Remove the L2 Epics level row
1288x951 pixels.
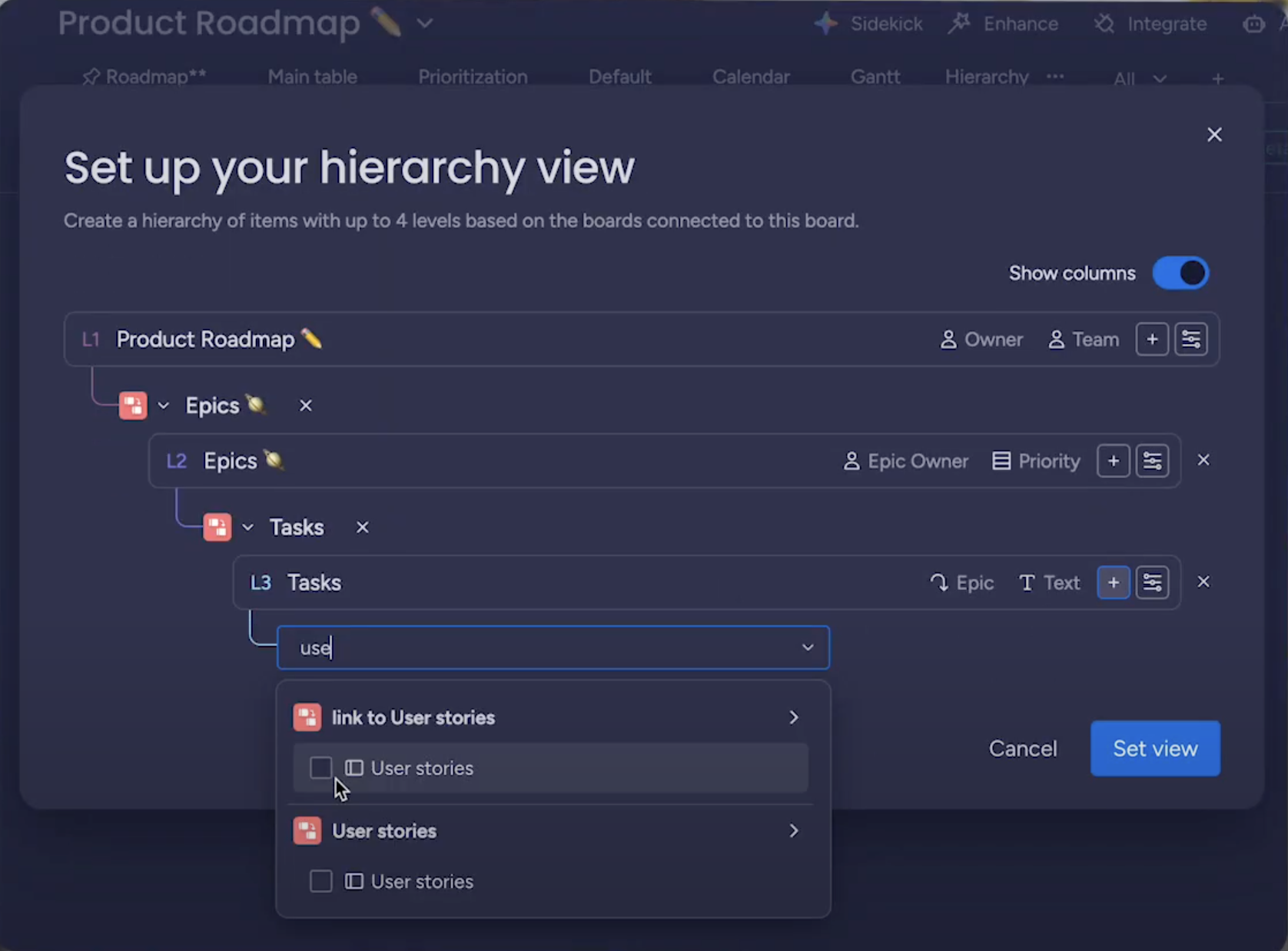[x=1203, y=460]
